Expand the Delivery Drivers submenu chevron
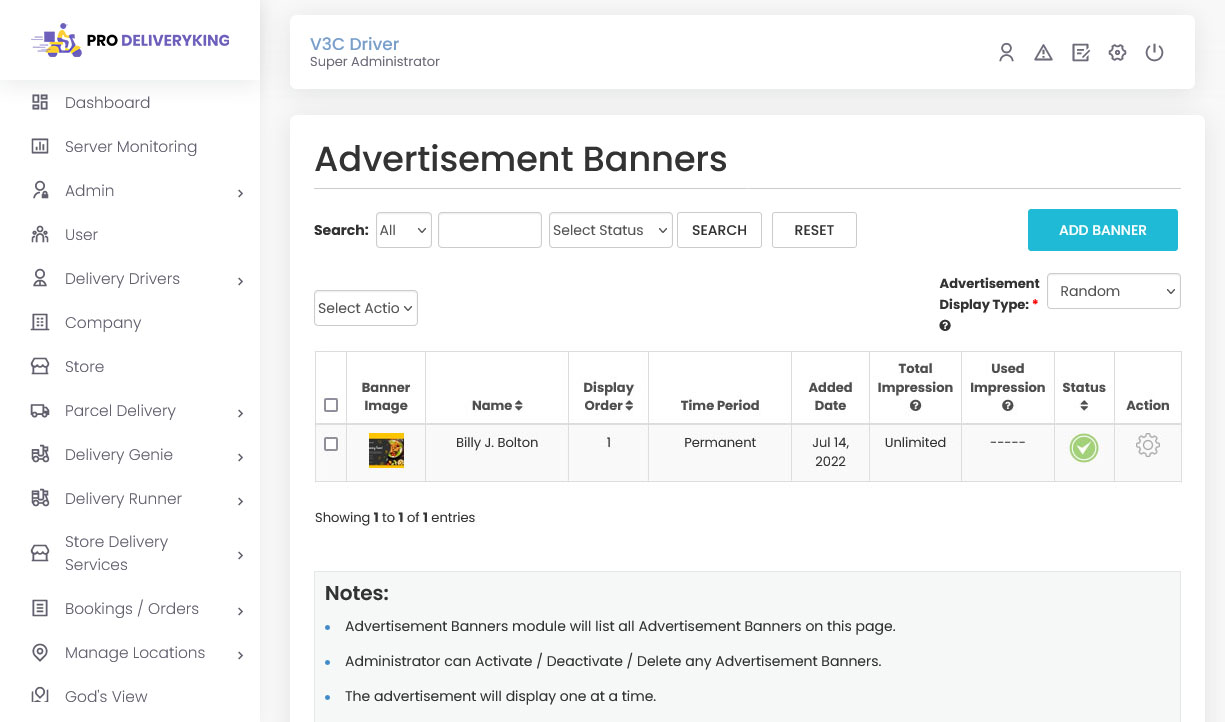 pyautogui.click(x=240, y=281)
